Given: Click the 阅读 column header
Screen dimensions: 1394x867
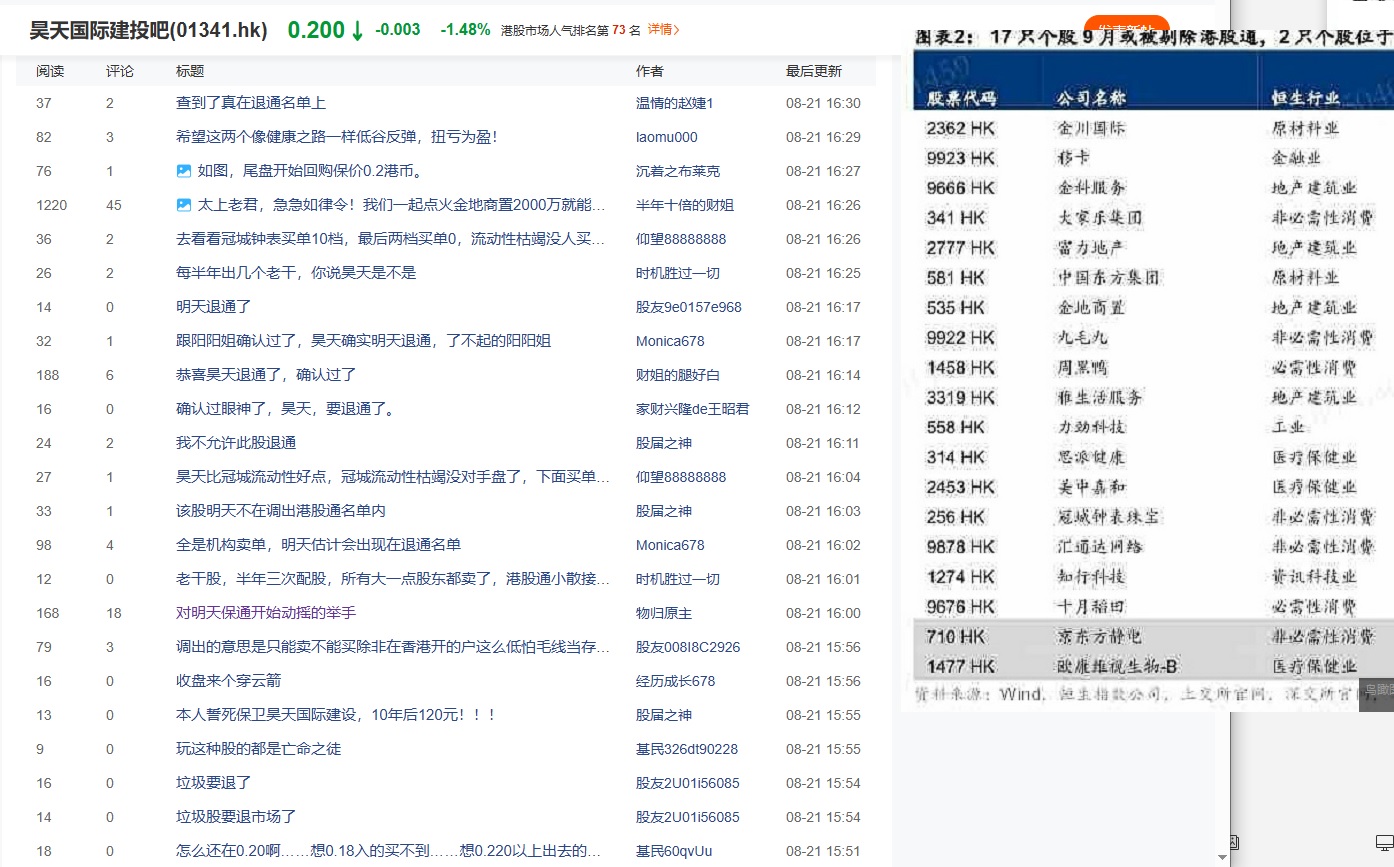Looking at the screenshot, I should pos(50,71).
